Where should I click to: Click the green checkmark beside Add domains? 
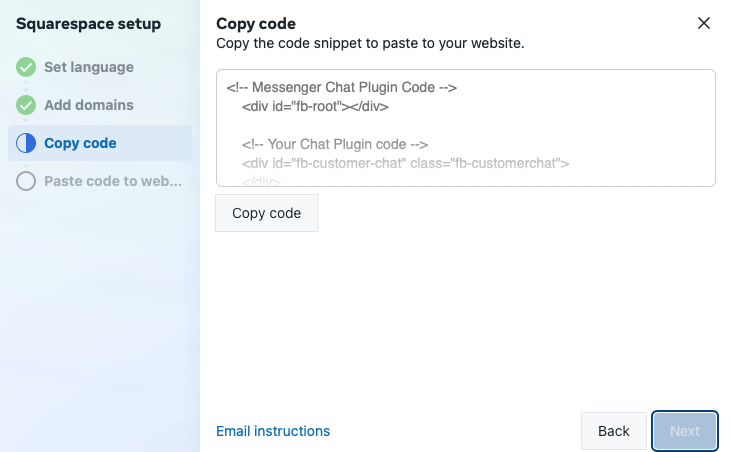(x=26, y=105)
